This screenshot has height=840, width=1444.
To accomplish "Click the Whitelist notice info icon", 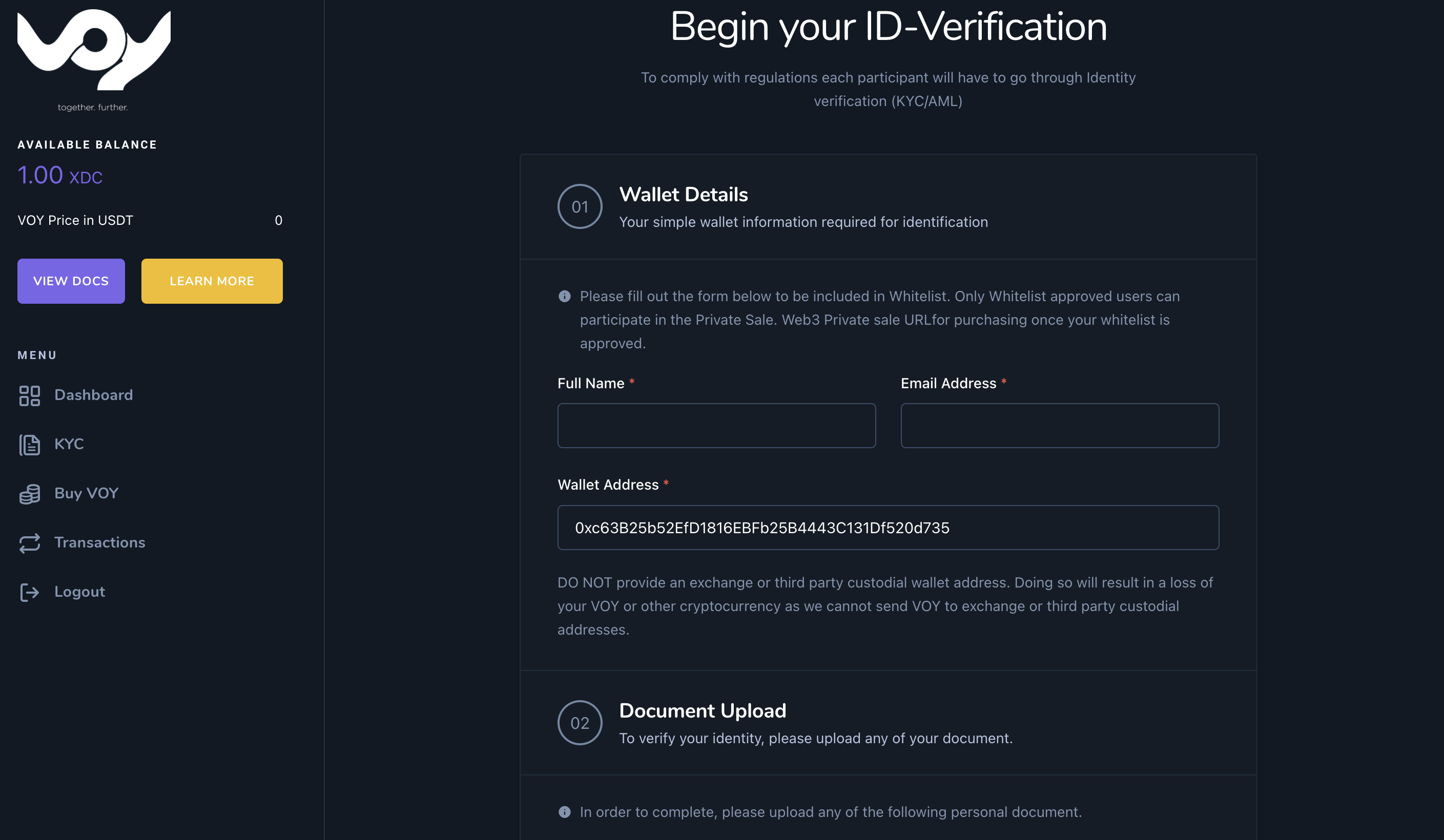I will point(564,296).
